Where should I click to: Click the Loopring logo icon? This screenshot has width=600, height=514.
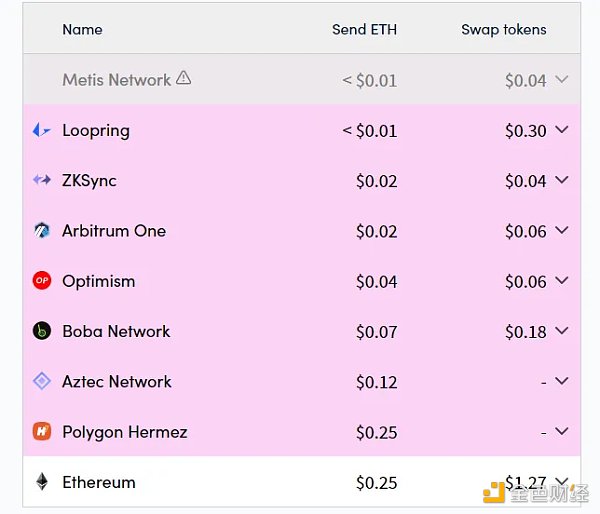[41, 130]
